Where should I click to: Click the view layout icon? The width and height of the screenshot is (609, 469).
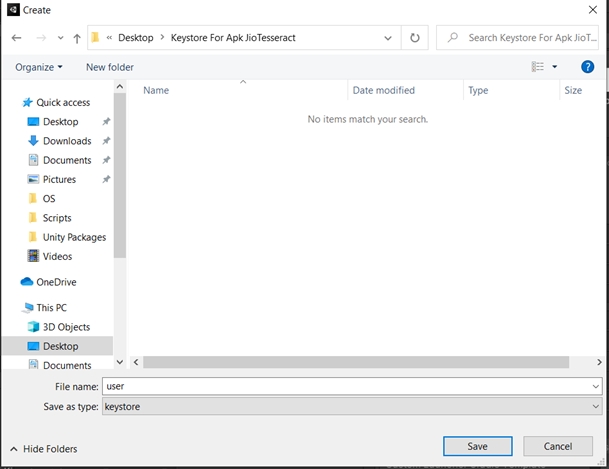tap(538, 67)
